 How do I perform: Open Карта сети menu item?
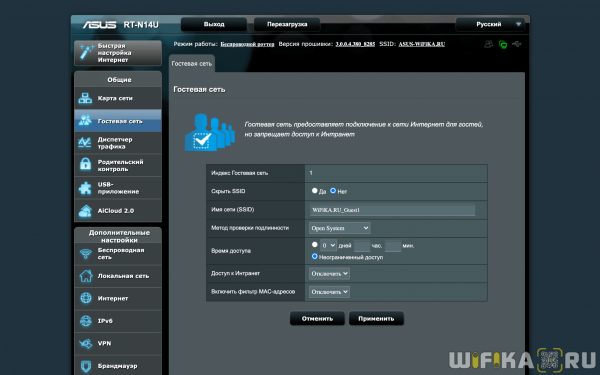118,98
